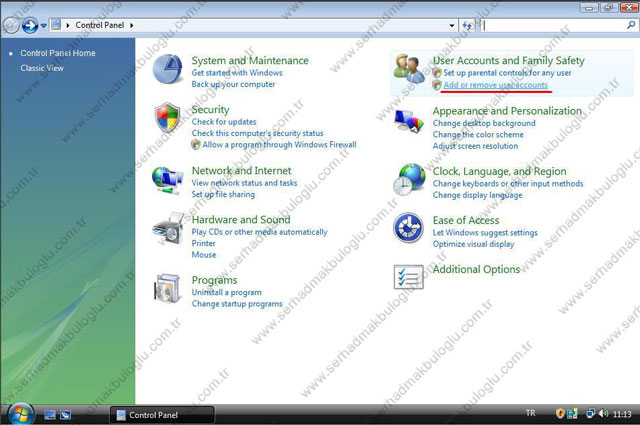
Task: Click the network tray icon
Action: 590,414
